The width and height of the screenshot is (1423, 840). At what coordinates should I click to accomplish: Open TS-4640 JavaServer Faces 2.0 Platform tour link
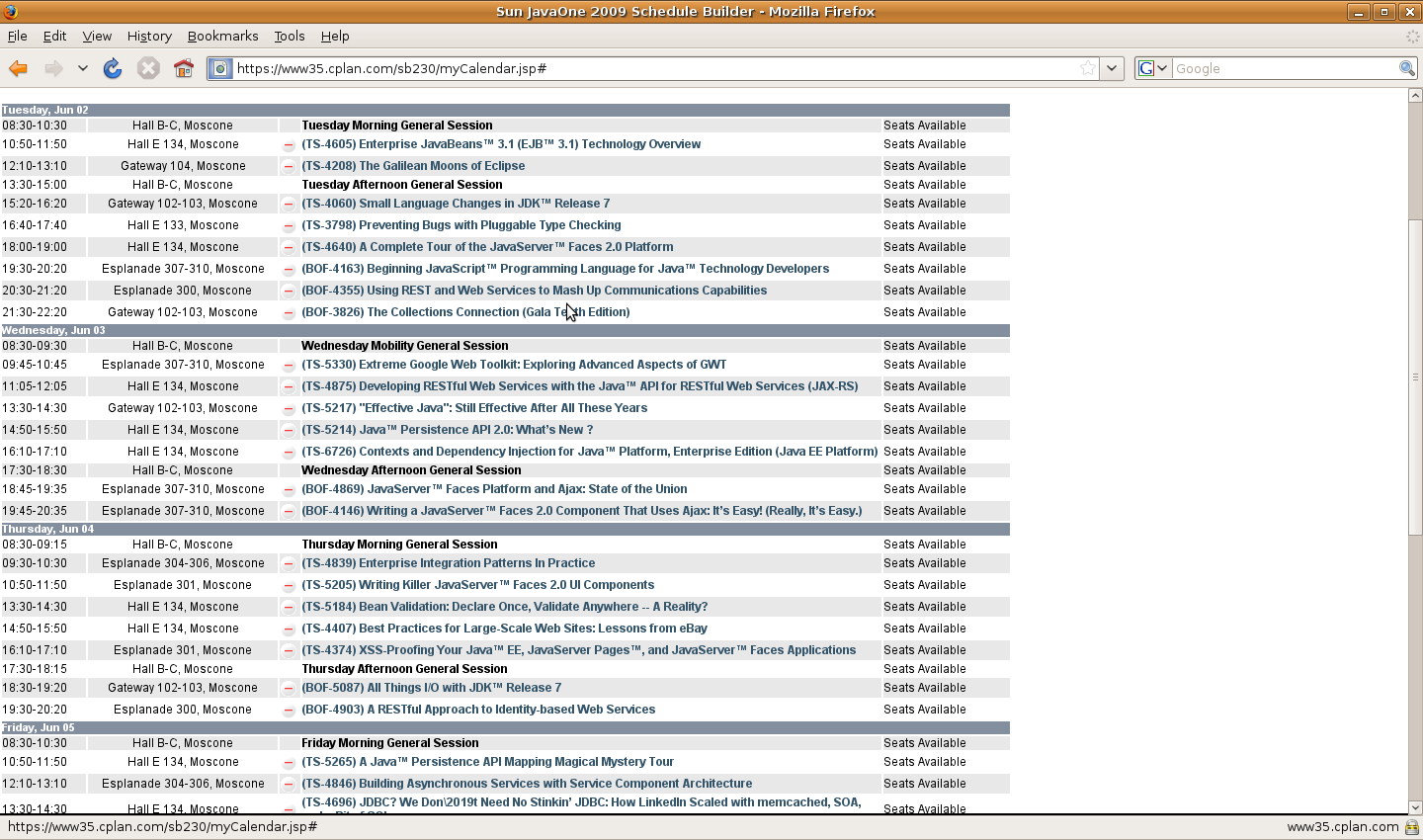pyautogui.click(x=487, y=247)
